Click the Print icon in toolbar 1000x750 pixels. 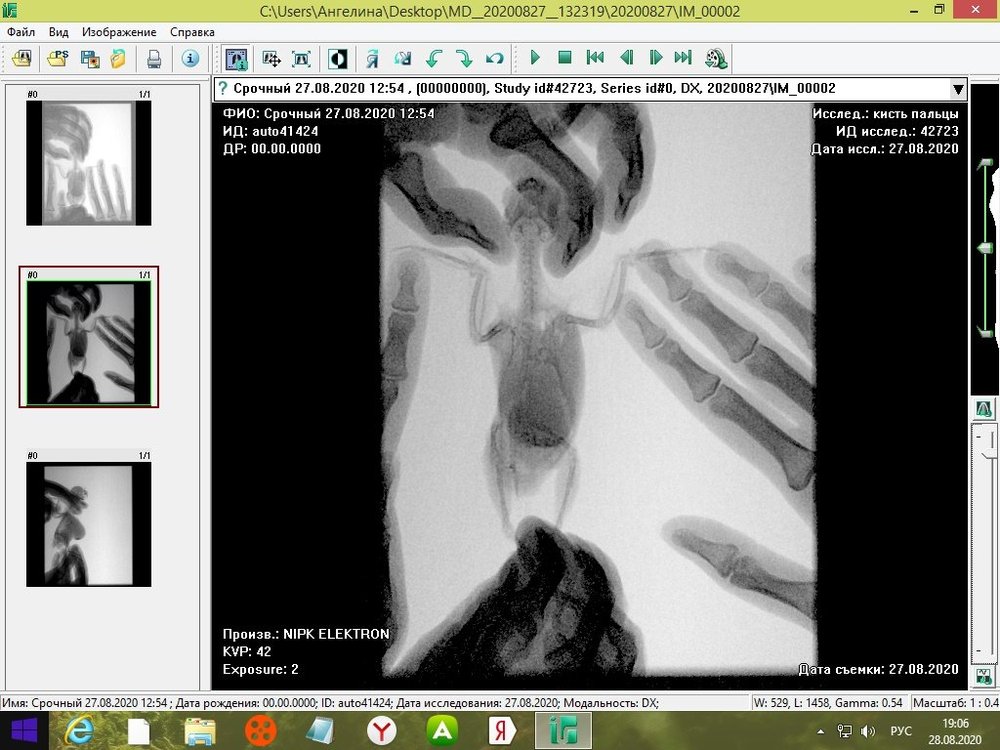pos(154,59)
